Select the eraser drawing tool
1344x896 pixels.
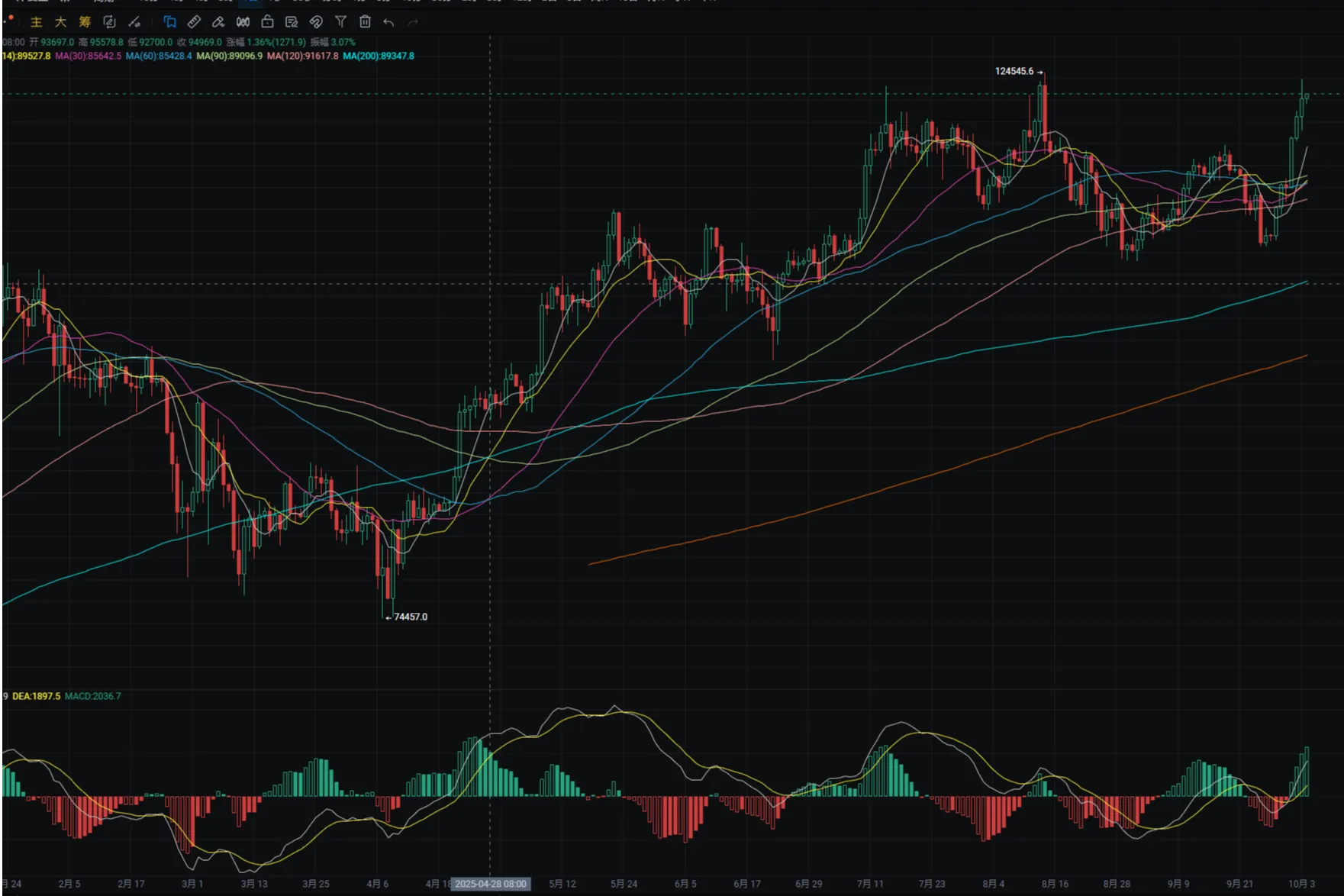click(x=218, y=22)
